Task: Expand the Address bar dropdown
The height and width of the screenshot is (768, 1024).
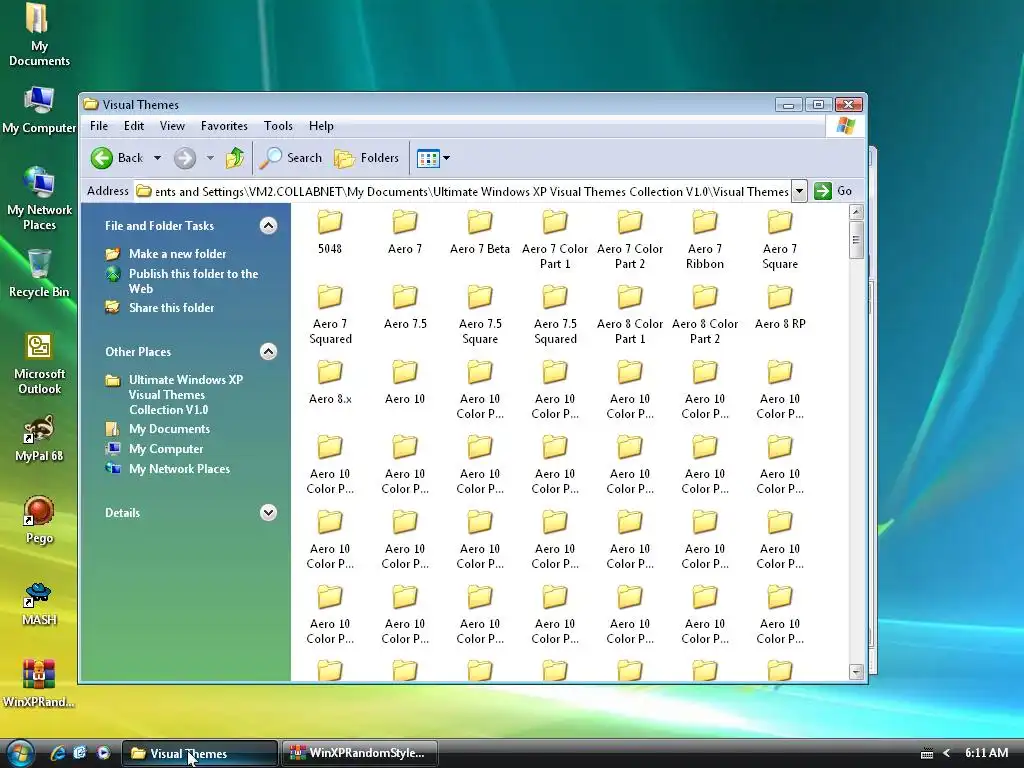Action: [x=799, y=191]
